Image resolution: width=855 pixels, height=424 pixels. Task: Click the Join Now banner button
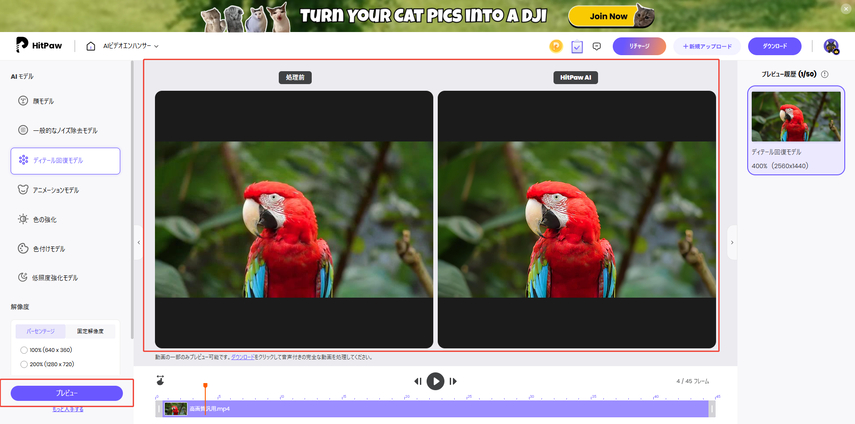click(x=608, y=16)
